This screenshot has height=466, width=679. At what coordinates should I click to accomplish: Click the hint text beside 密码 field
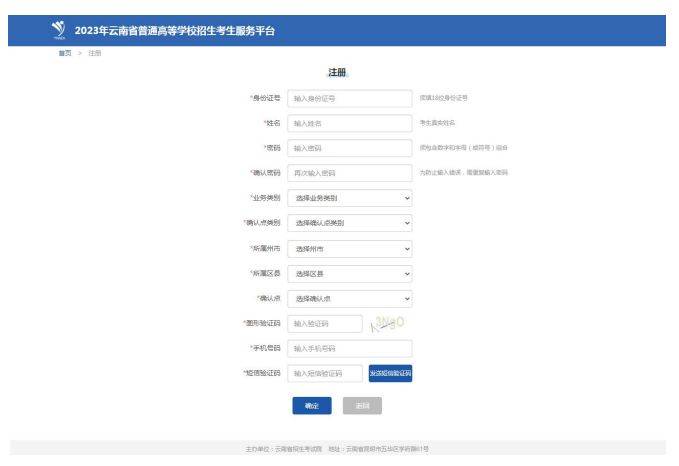(x=463, y=148)
